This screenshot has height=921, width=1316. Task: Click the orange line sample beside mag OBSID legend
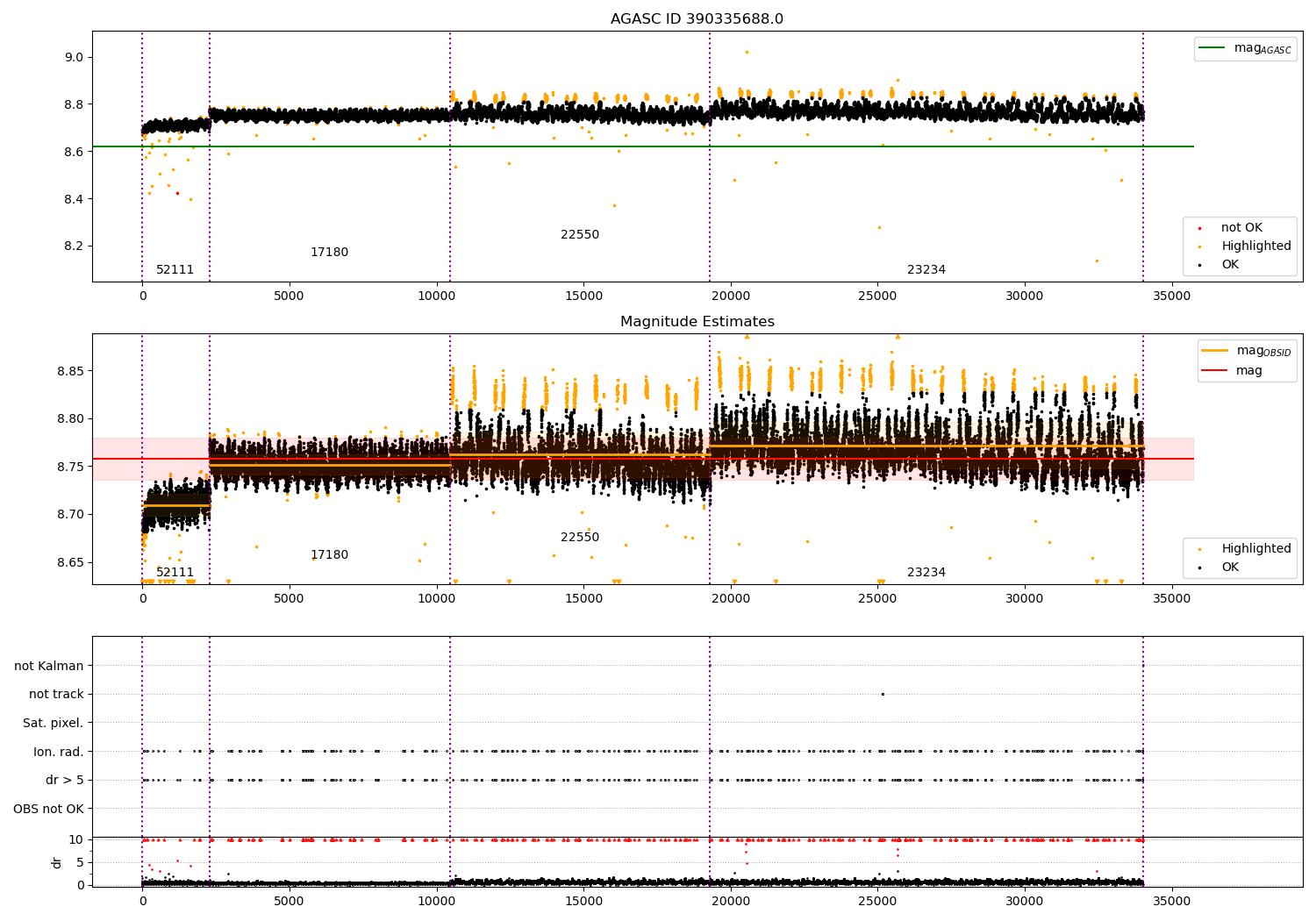coord(1214,351)
